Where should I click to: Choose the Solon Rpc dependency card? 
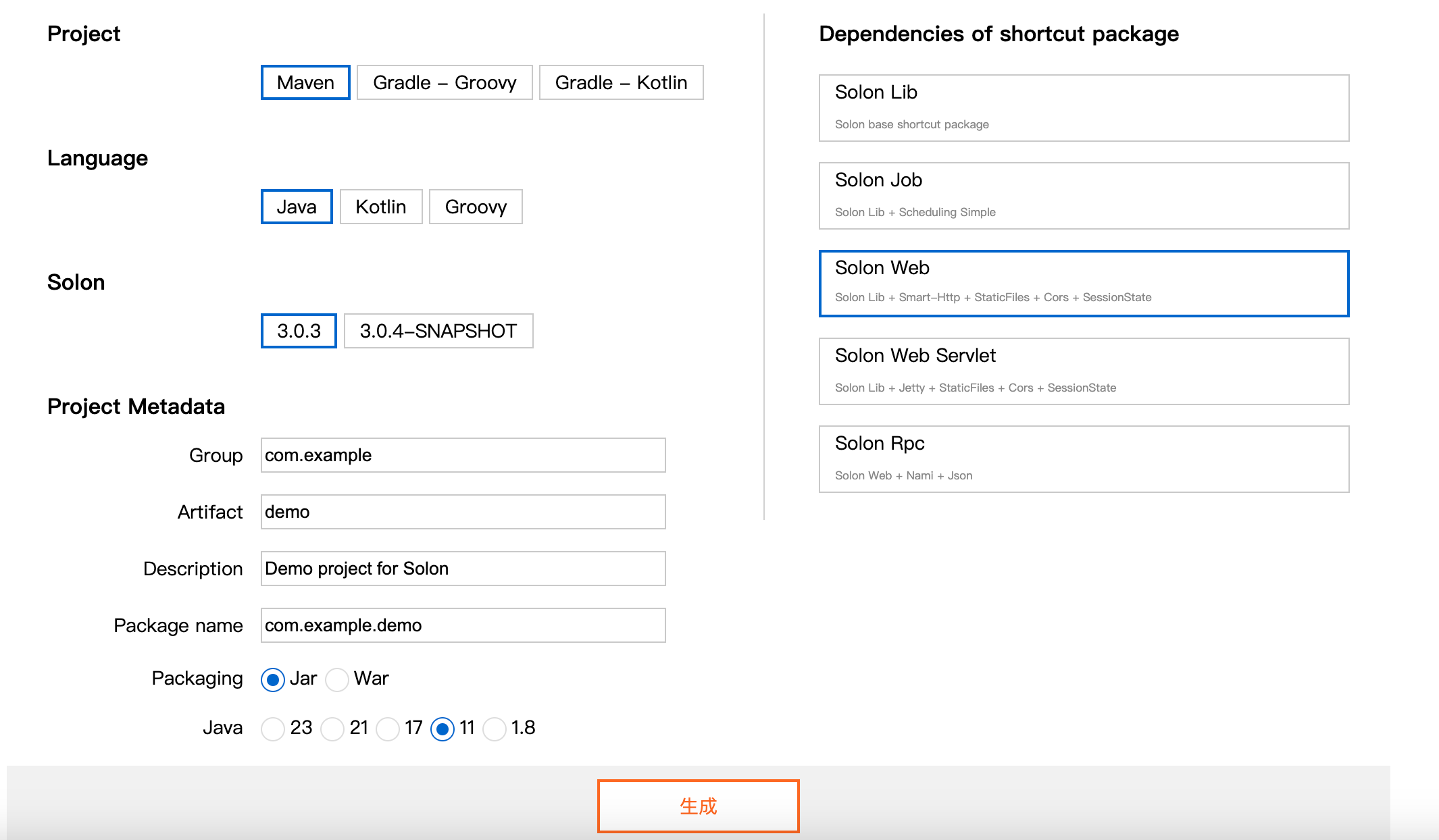point(1084,459)
